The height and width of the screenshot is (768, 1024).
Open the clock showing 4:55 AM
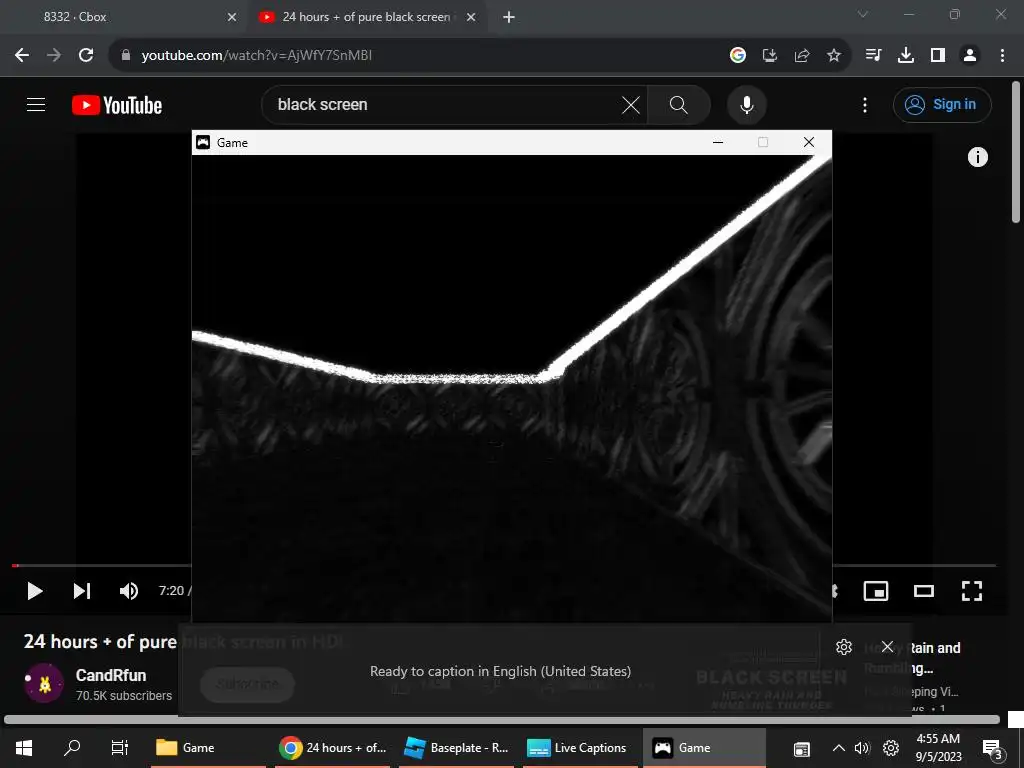click(x=938, y=748)
